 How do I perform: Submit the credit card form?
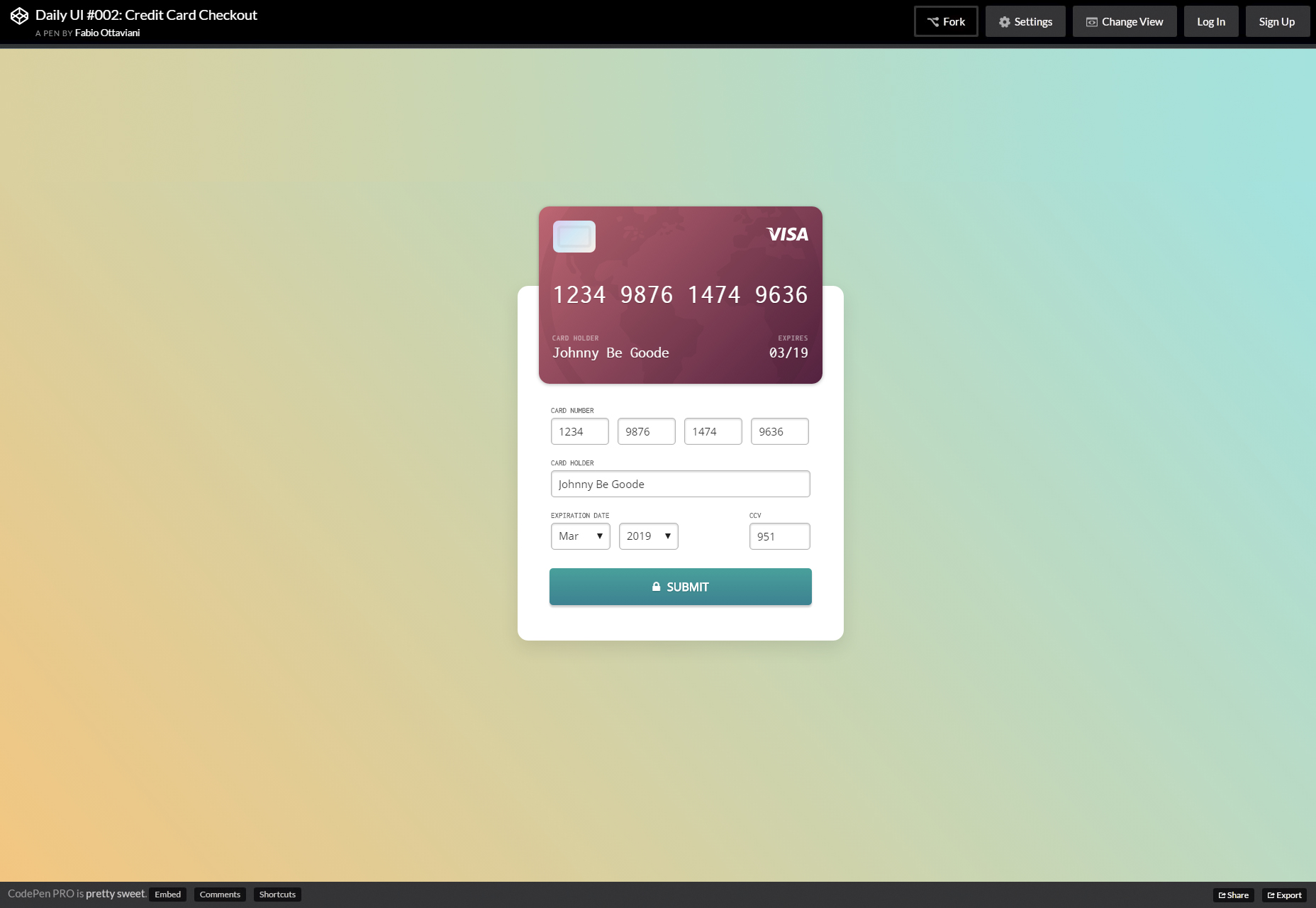click(x=680, y=587)
